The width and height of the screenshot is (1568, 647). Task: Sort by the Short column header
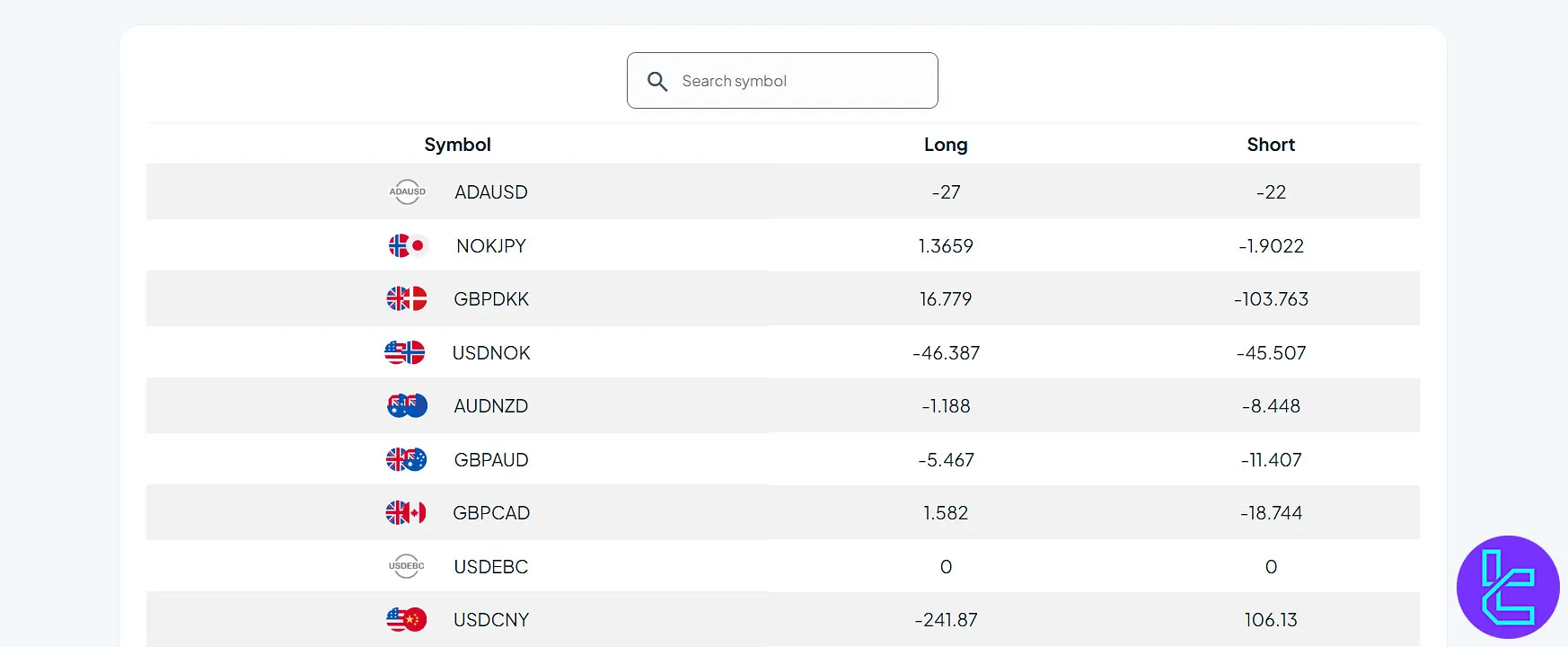[1271, 144]
